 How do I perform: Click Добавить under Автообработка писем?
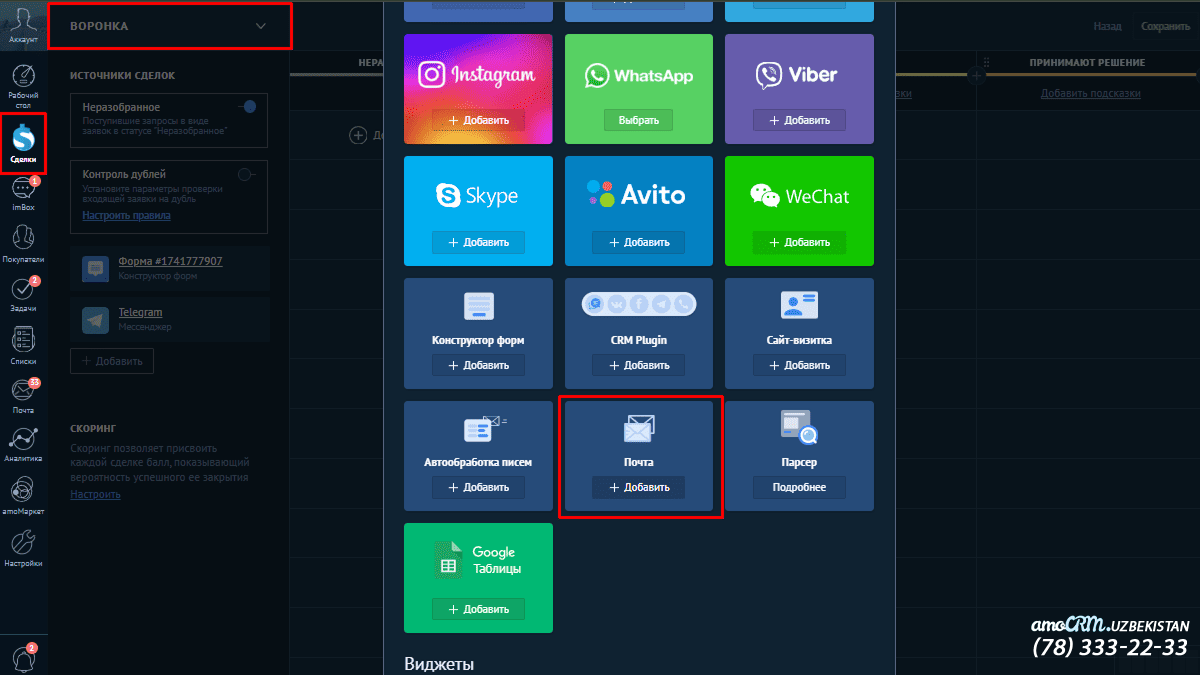478,487
